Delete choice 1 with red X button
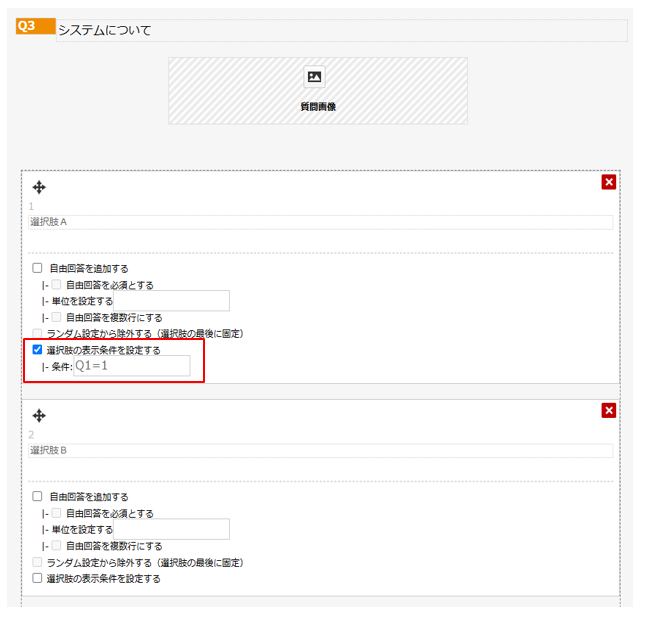This screenshot has width=645, height=640. [608, 182]
